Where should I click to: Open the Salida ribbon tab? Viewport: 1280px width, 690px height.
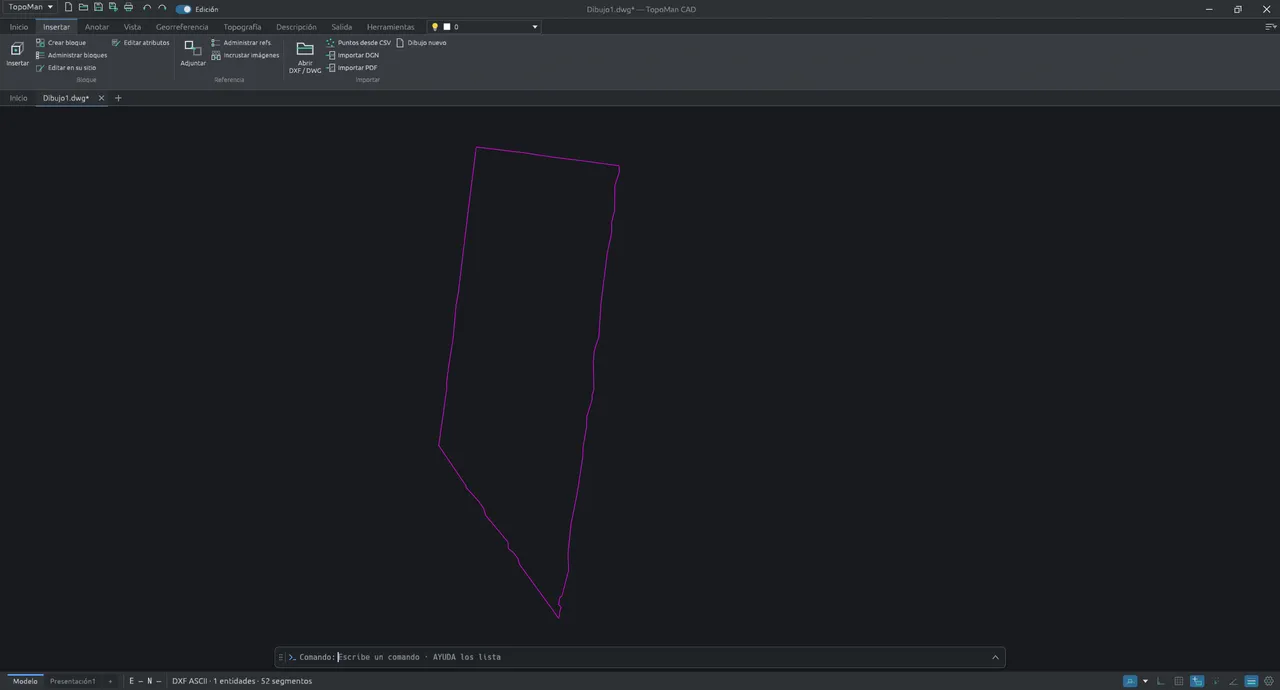coord(342,27)
